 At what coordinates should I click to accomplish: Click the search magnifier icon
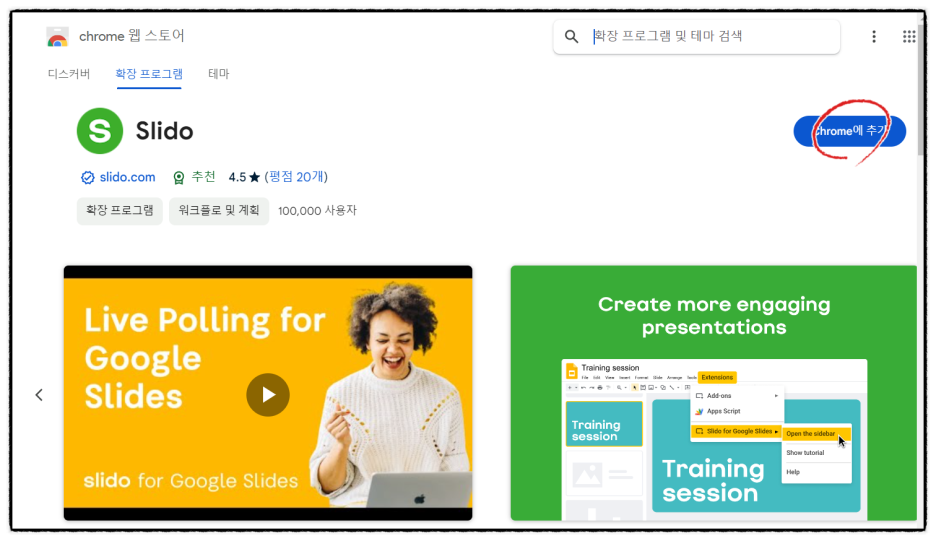(x=571, y=36)
